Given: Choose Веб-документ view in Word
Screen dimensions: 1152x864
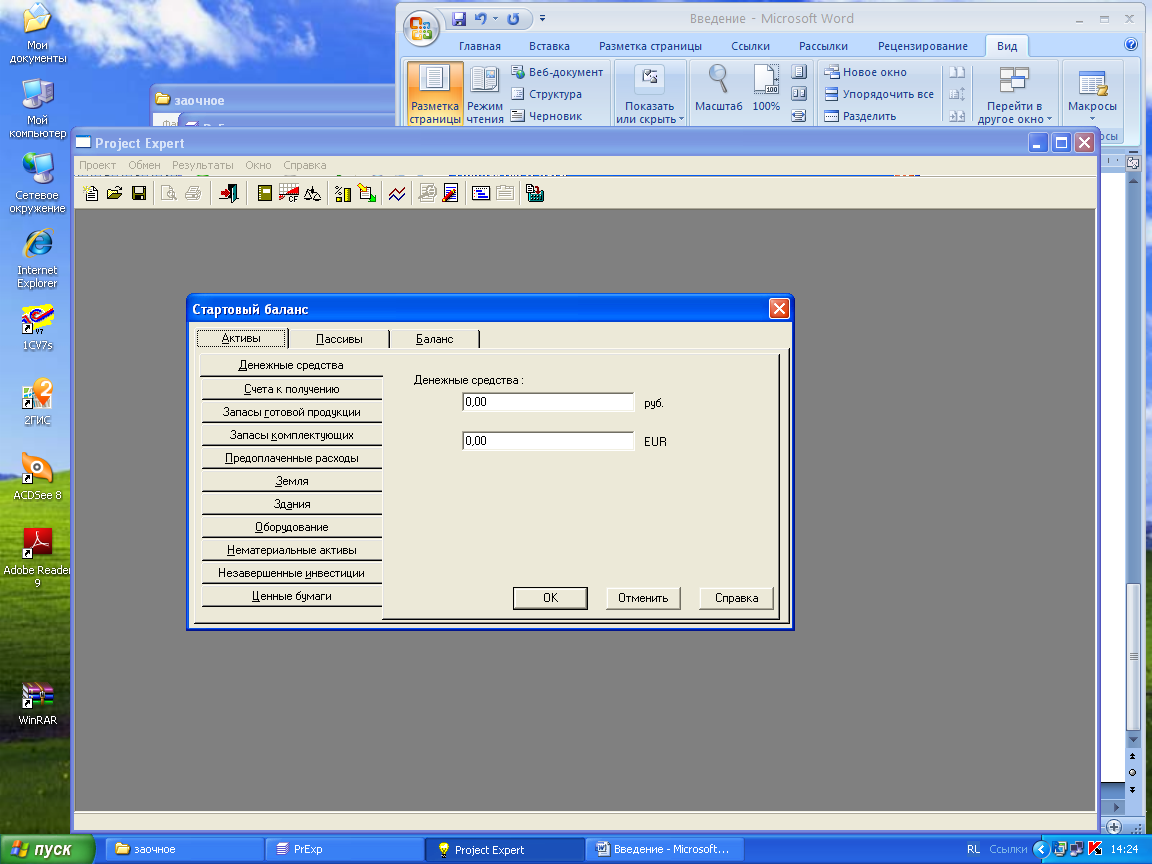Looking at the screenshot, I should pos(557,72).
